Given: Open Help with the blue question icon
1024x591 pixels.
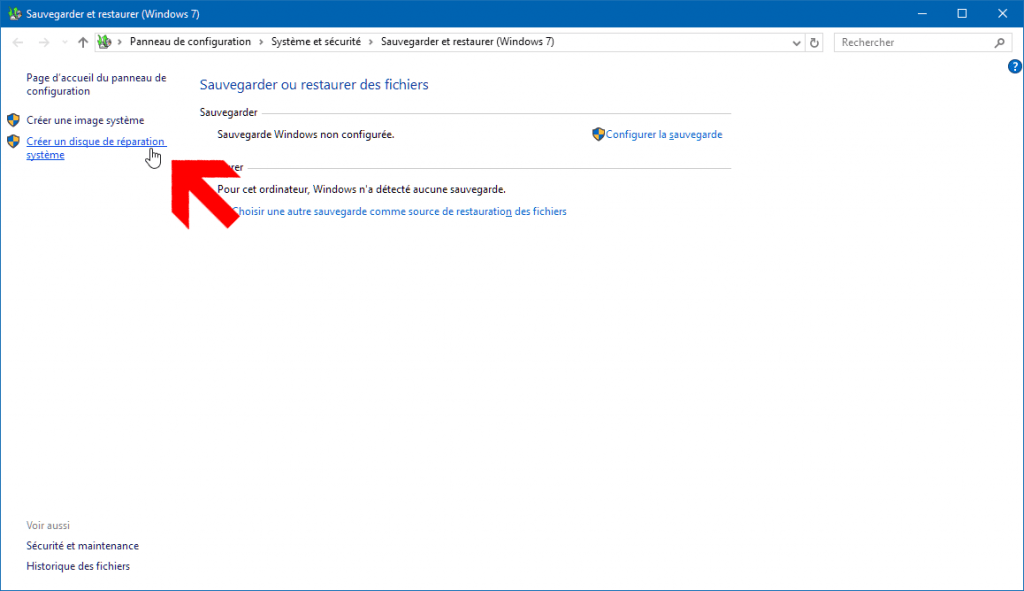Looking at the screenshot, I should [1014, 67].
